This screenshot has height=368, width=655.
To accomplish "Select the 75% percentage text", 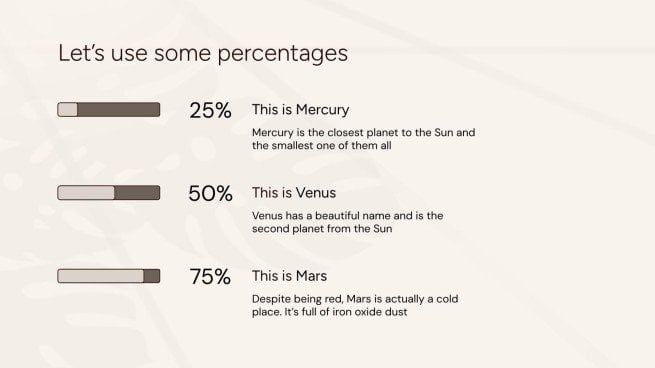I will click(210, 277).
